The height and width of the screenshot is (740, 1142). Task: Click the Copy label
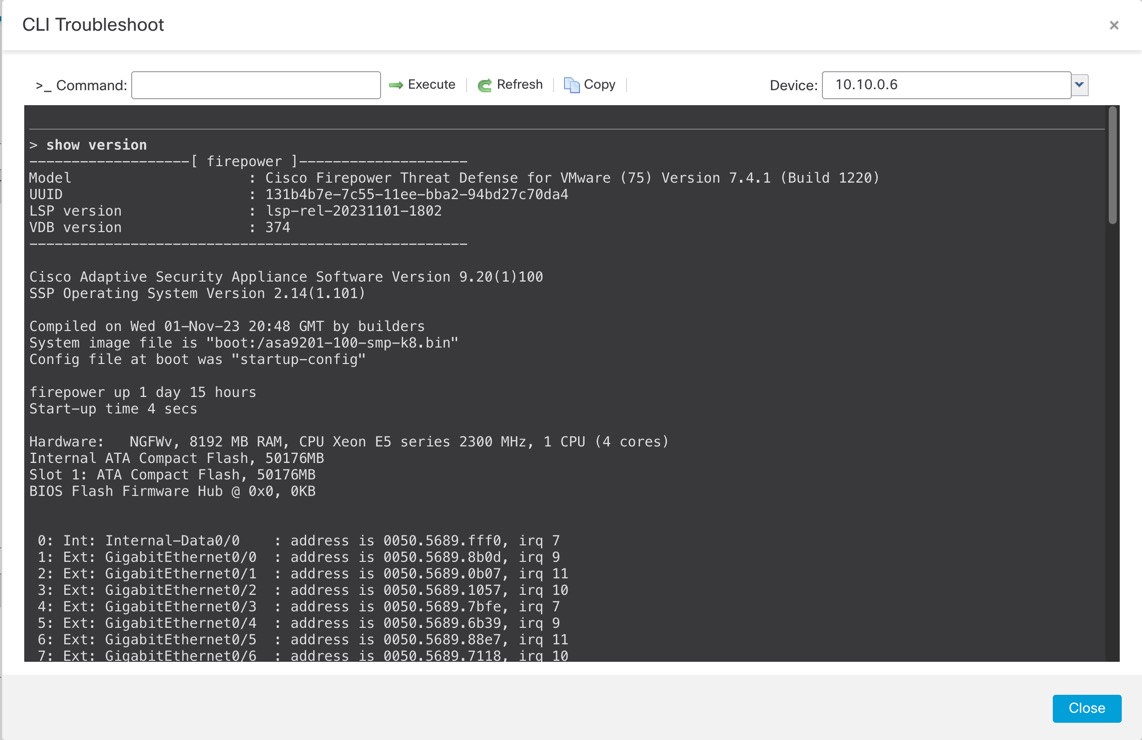tap(599, 84)
